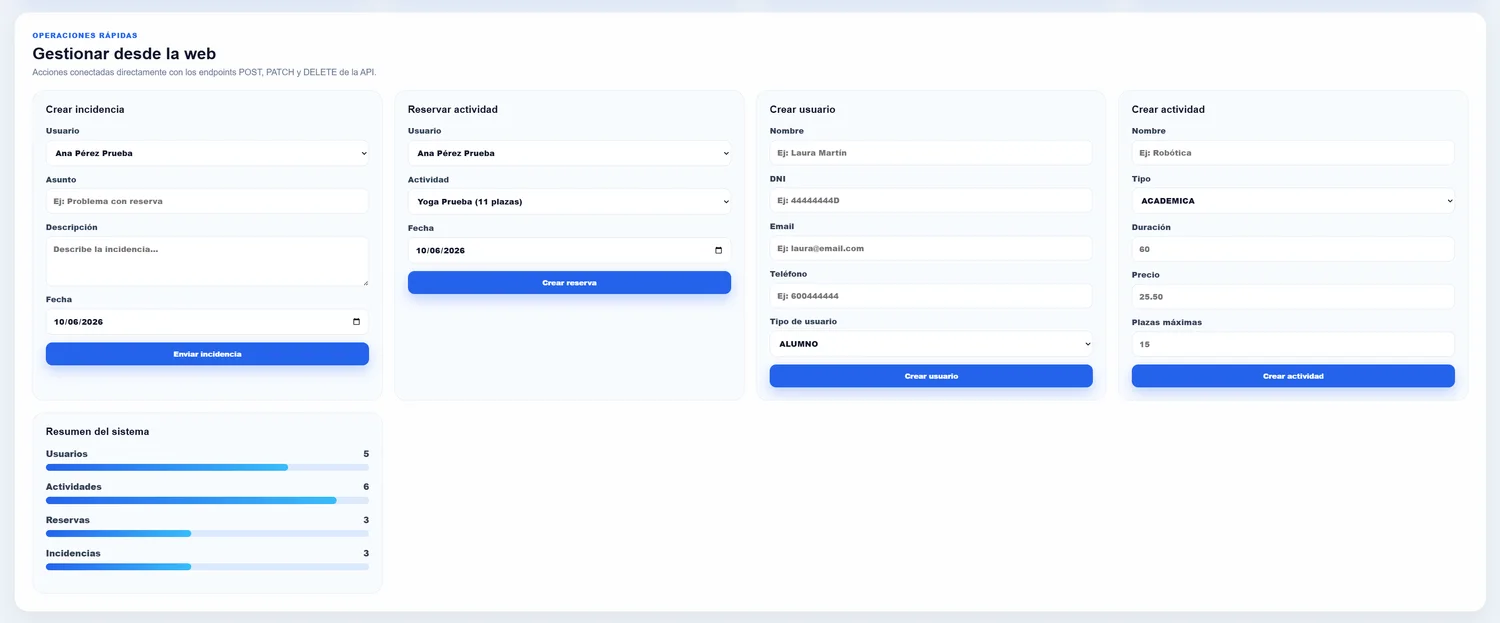Screen dimensions: 1500x623
Task: Click the "Gestionar desde la web" title
Action: tap(124, 54)
